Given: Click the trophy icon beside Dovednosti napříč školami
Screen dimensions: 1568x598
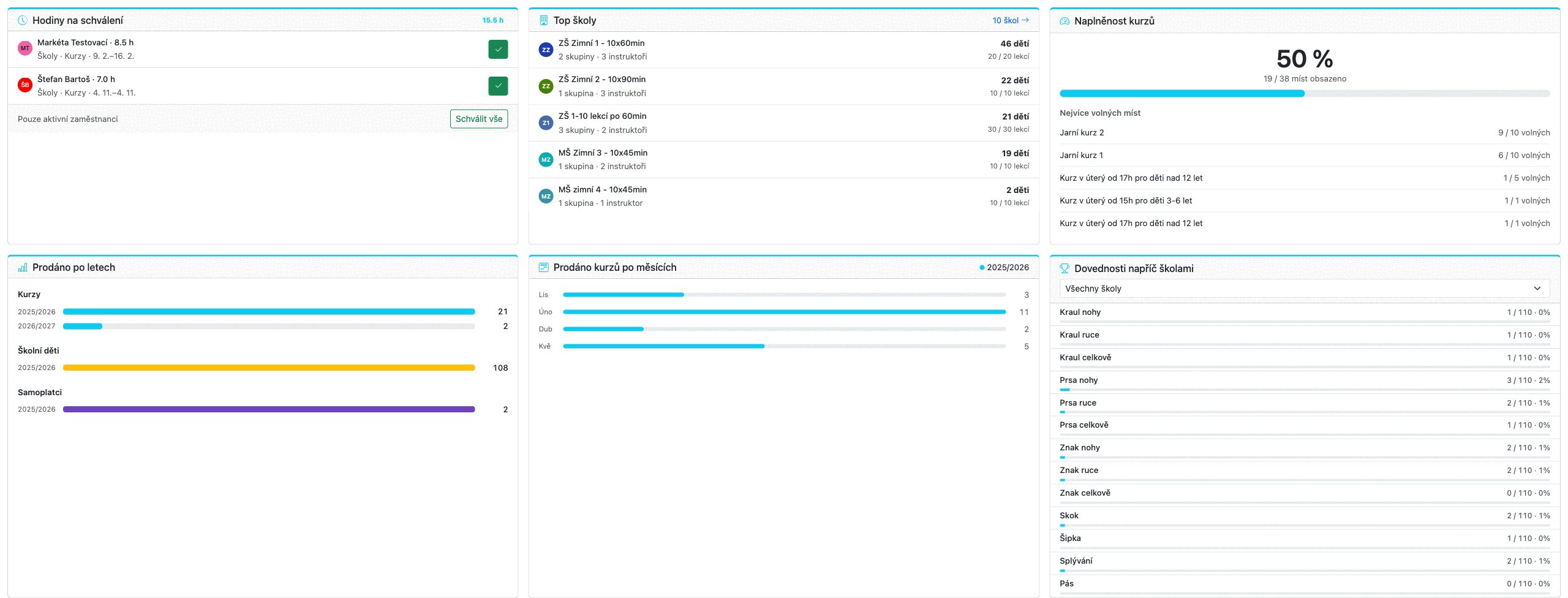Looking at the screenshot, I should pyautogui.click(x=1065, y=268).
